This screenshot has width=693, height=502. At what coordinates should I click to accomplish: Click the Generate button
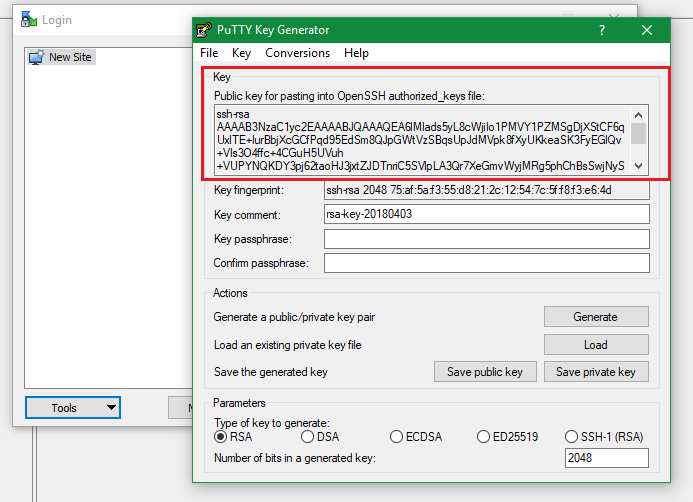[x=596, y=316]
